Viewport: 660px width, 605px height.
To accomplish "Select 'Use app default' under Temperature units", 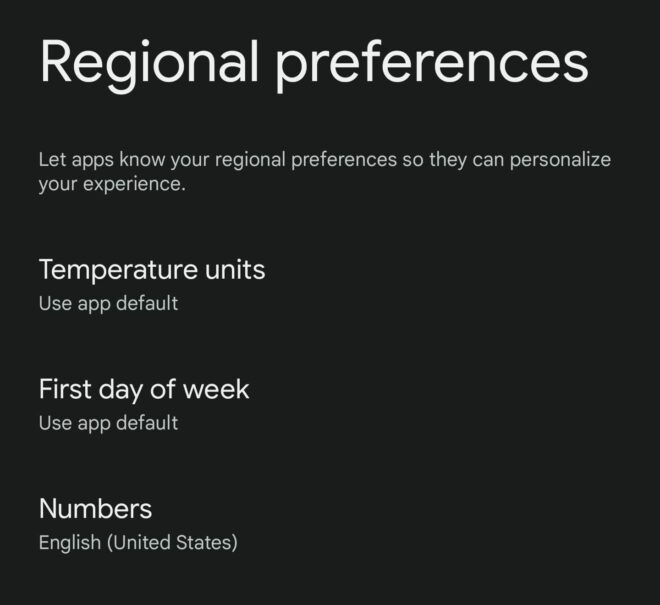I will click(x=108, y=304).
